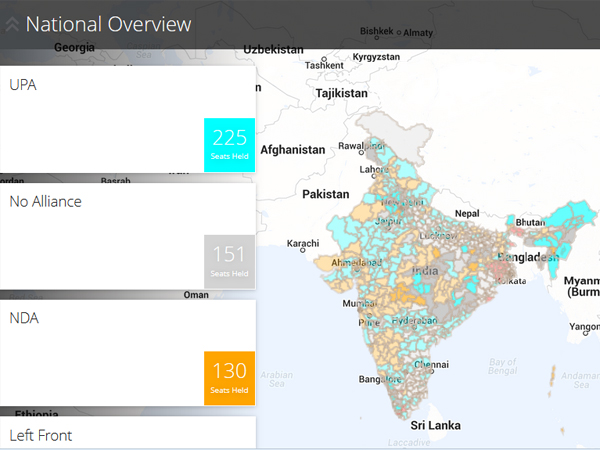Screen dimensions: 600x450
Task: Click the orange 130 Seats Held badge
Action: pos(229,378)
